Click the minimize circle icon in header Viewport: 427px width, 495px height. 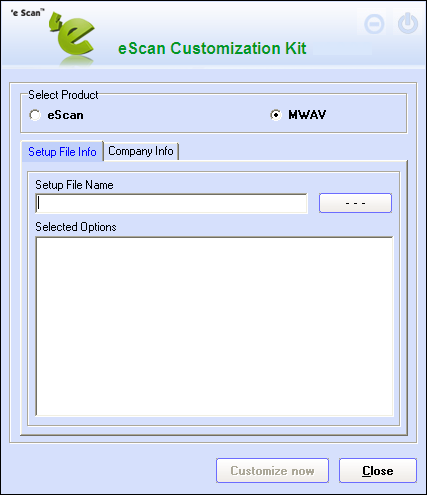[x=374, y=24]
